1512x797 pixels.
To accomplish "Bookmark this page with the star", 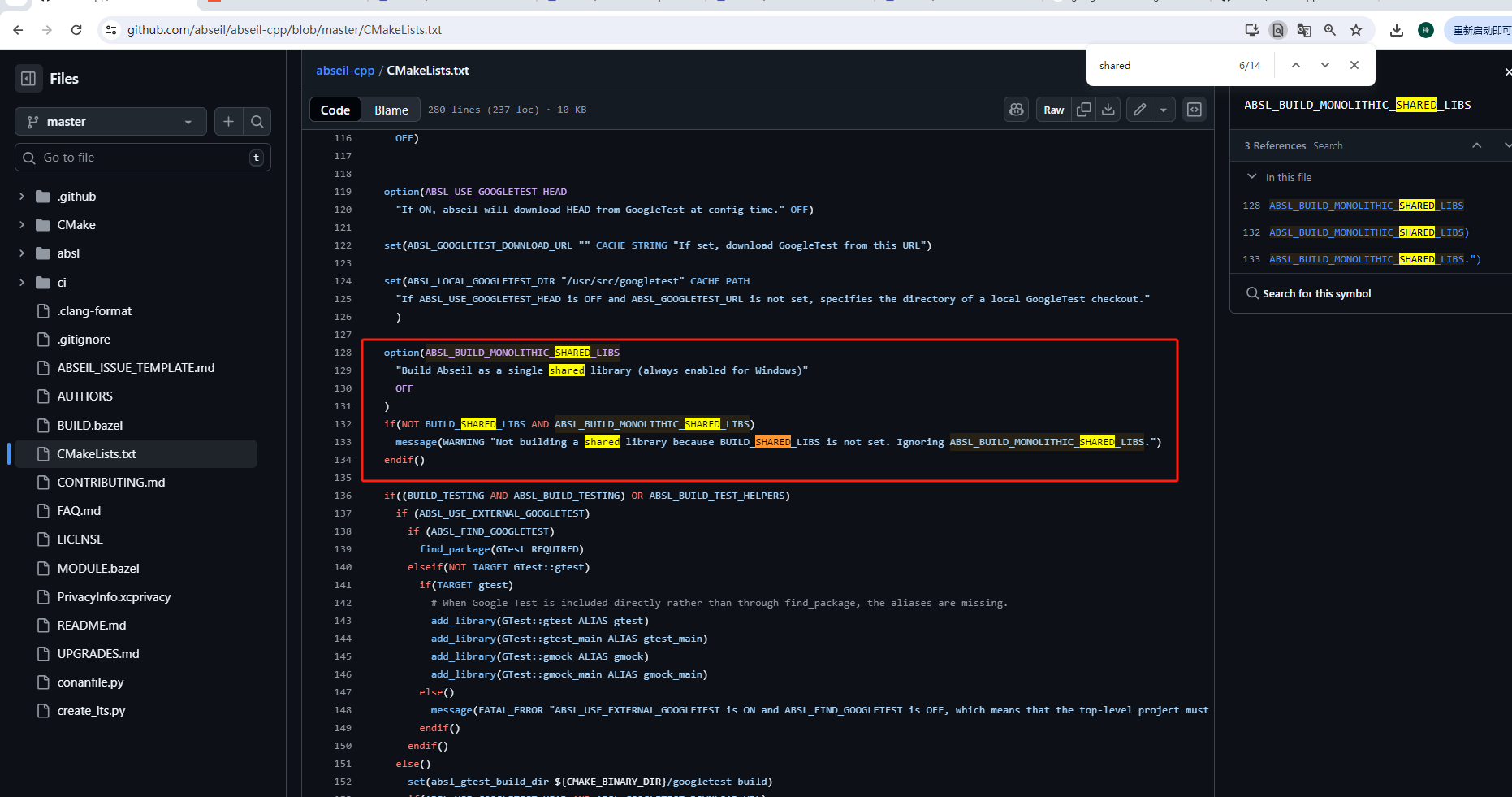I will [x=1356, y=30].
